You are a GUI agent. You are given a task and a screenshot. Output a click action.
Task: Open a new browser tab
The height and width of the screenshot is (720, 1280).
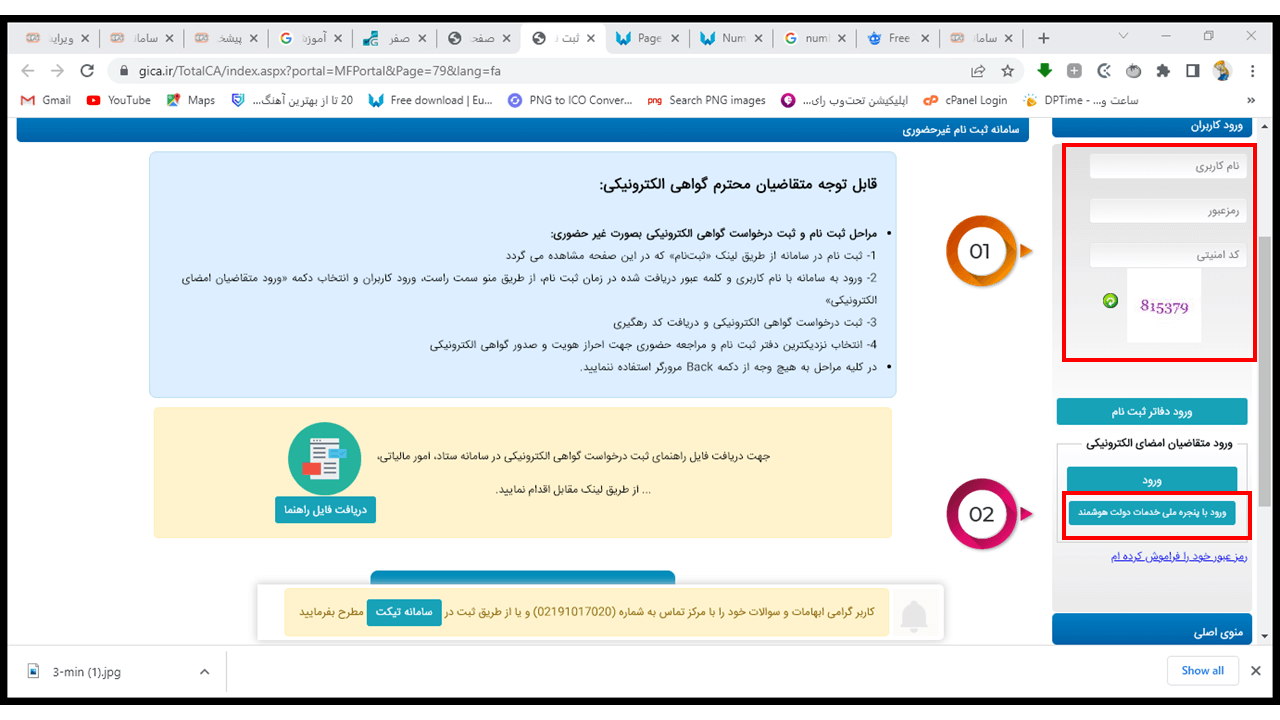[1044, 38]
